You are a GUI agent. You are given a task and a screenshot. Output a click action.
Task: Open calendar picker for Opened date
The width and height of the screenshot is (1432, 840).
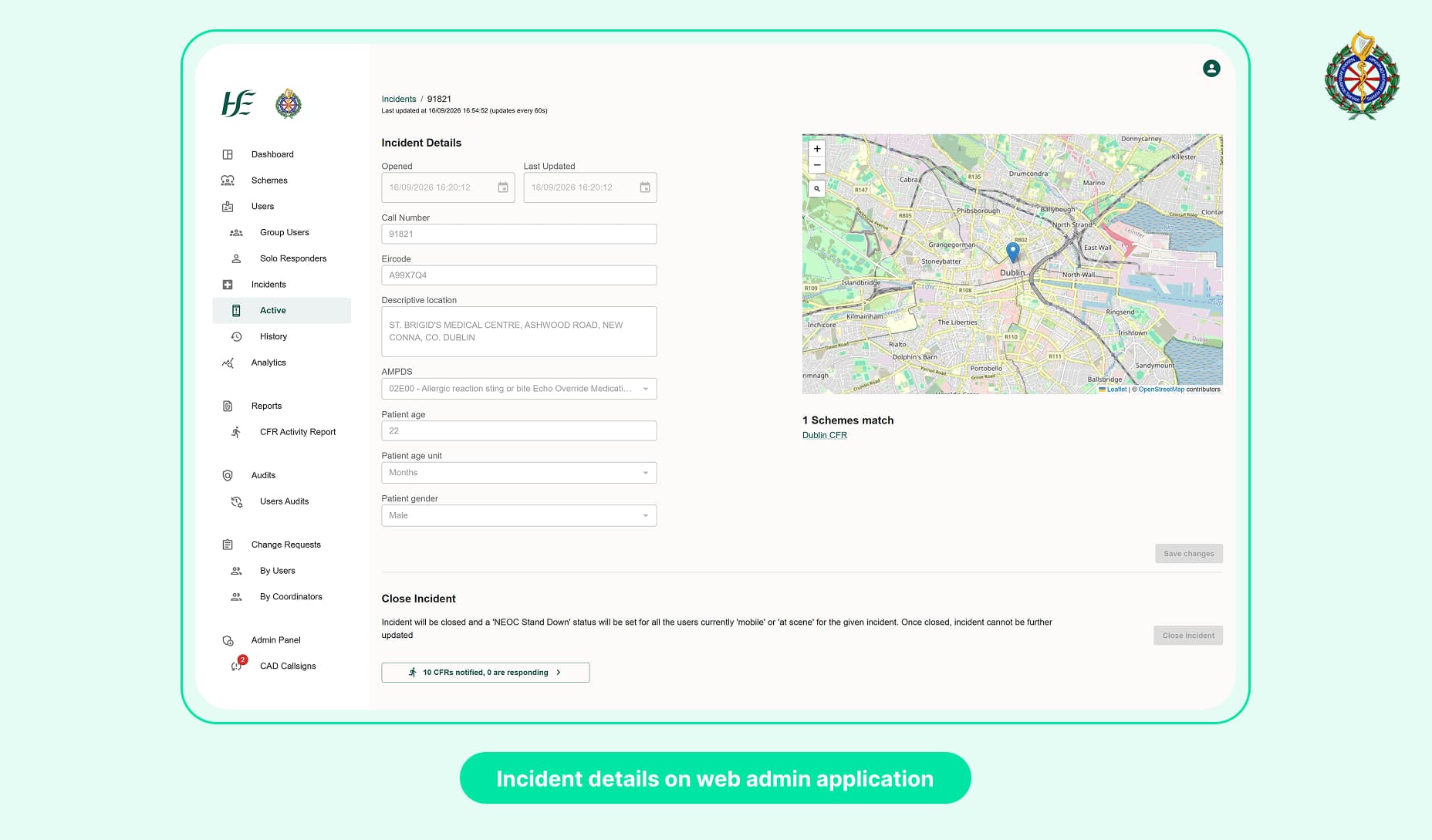click(x=503, y=187)
